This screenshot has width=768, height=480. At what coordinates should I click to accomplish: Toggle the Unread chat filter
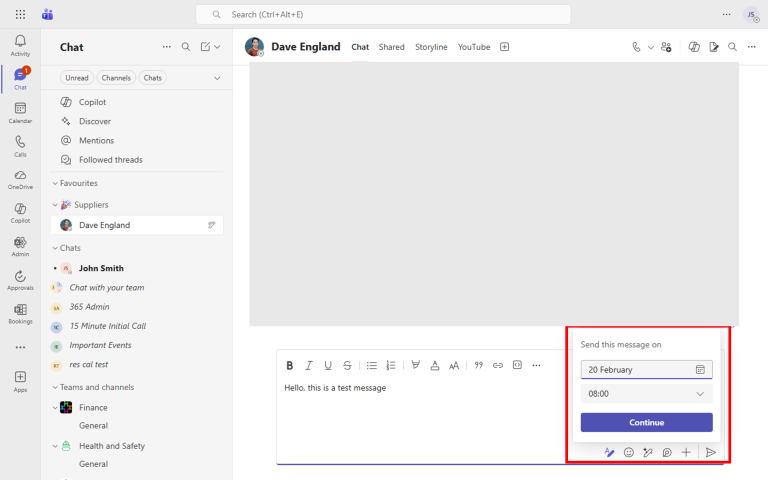(76, 78)
